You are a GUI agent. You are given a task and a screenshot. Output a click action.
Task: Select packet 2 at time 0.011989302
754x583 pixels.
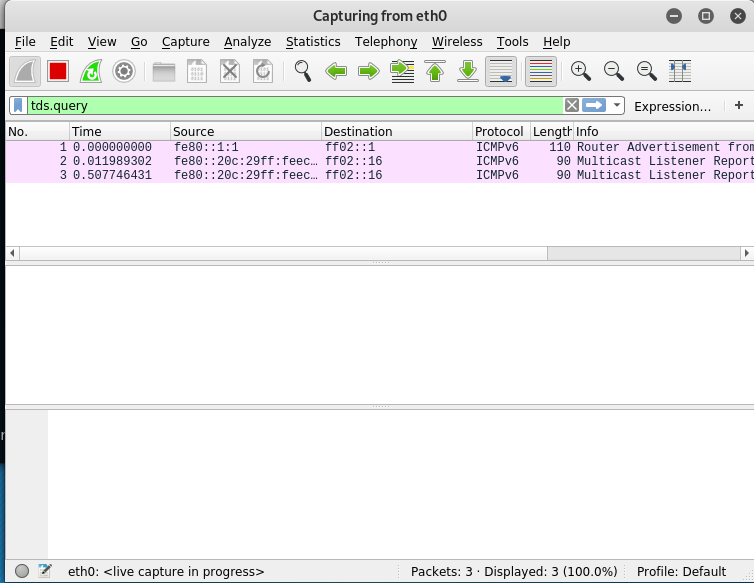380,161
